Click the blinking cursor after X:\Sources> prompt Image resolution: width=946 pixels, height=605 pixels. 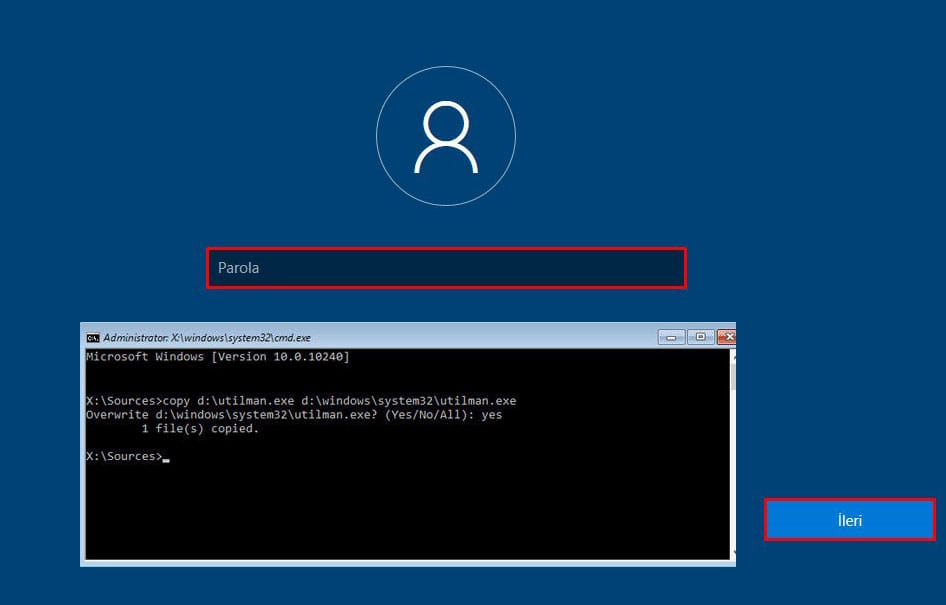coord(166,457)
